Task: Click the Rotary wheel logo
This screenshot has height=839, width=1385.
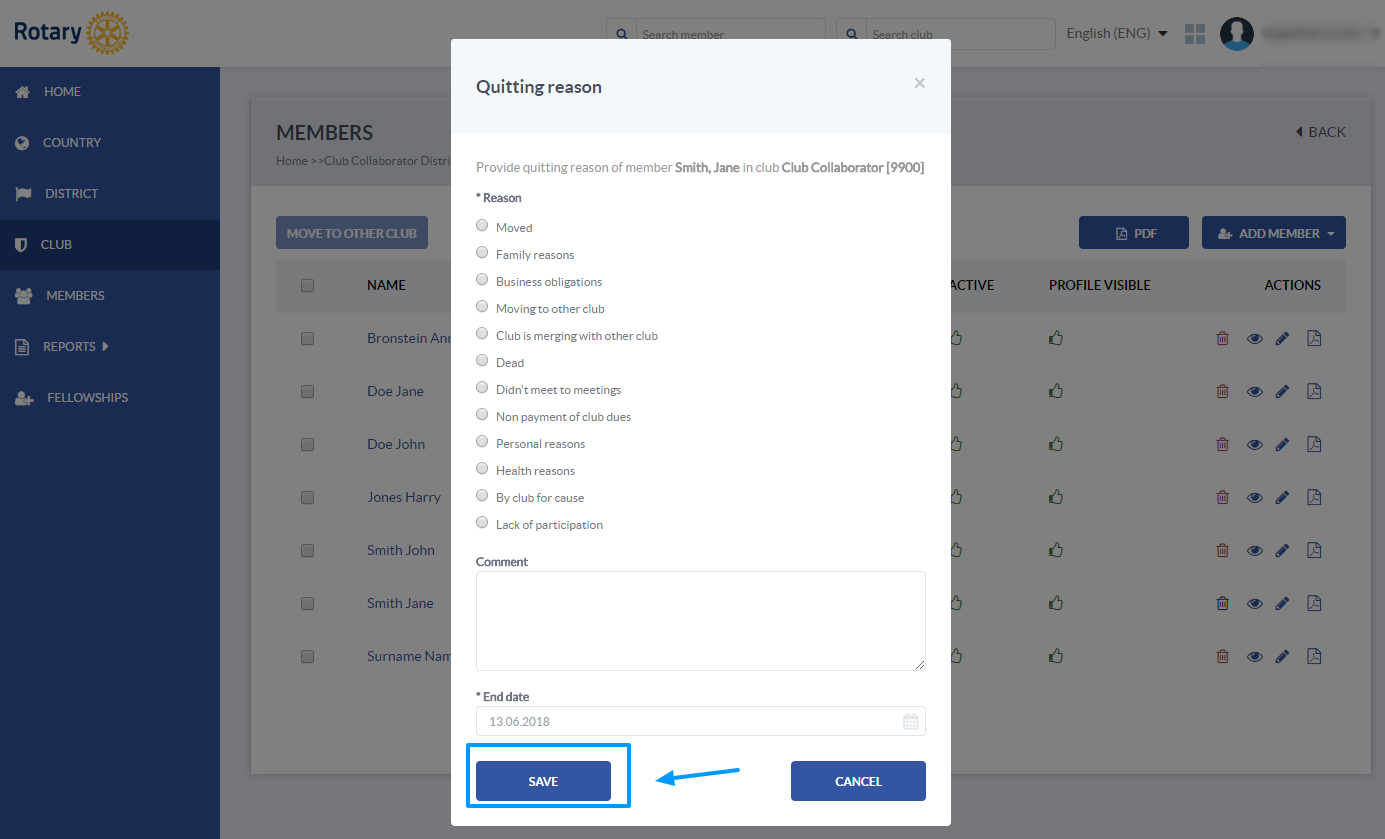Action: (x=108, y=33)
